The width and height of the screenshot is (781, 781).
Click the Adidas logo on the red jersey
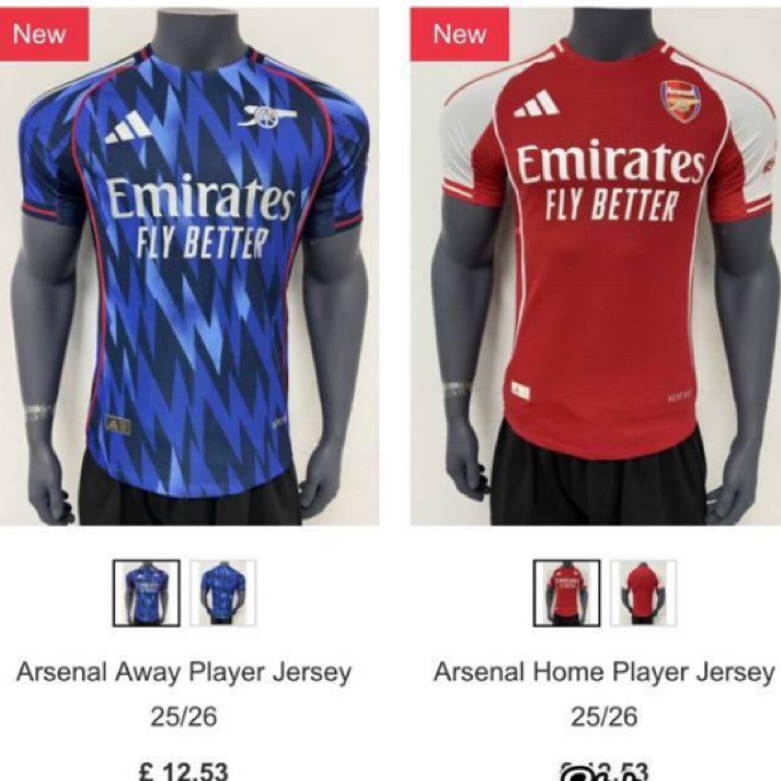click(x=536, y=104)
